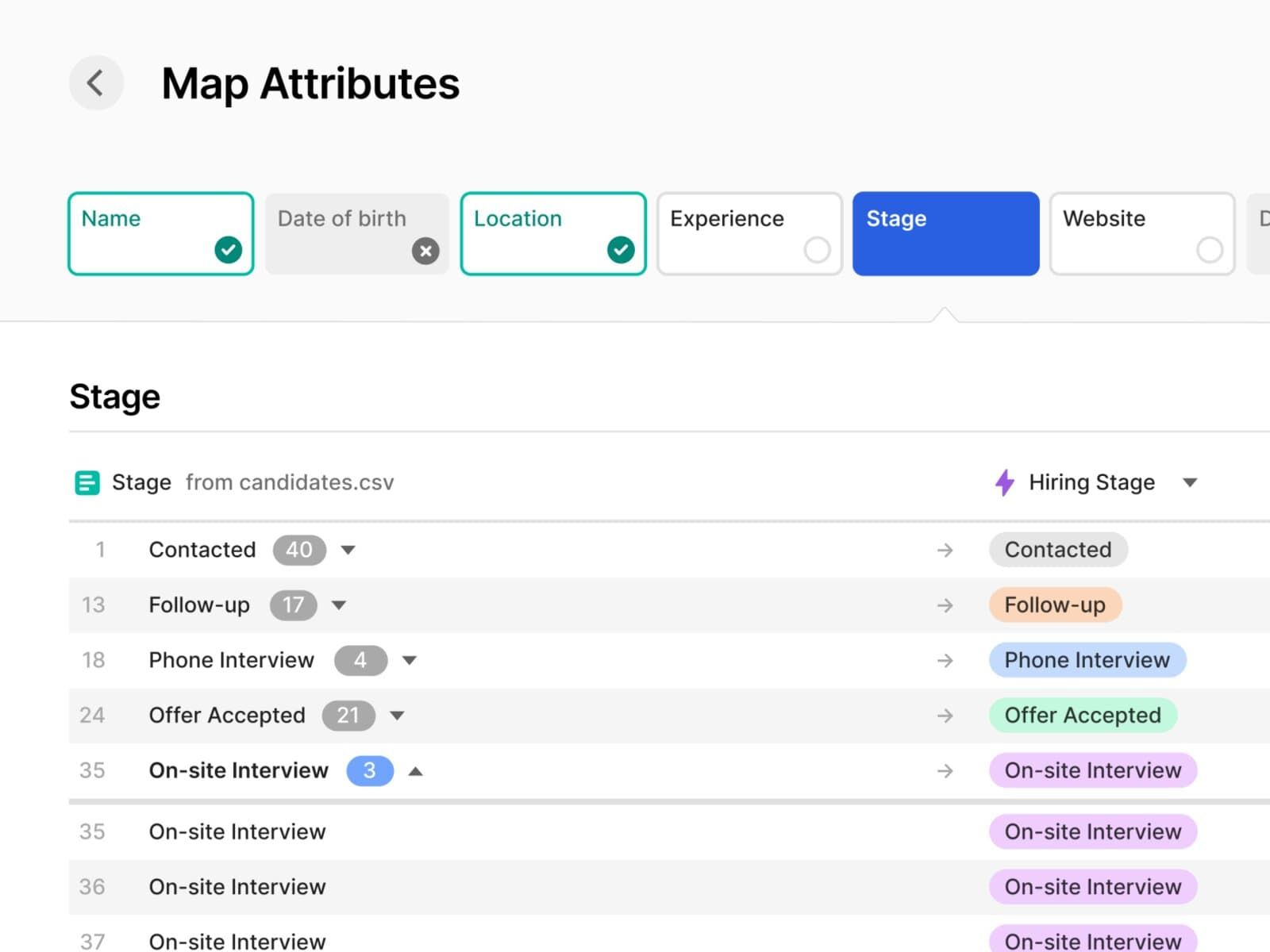
Task: Select the Location attribute tab
Action: tap(553, 234)
